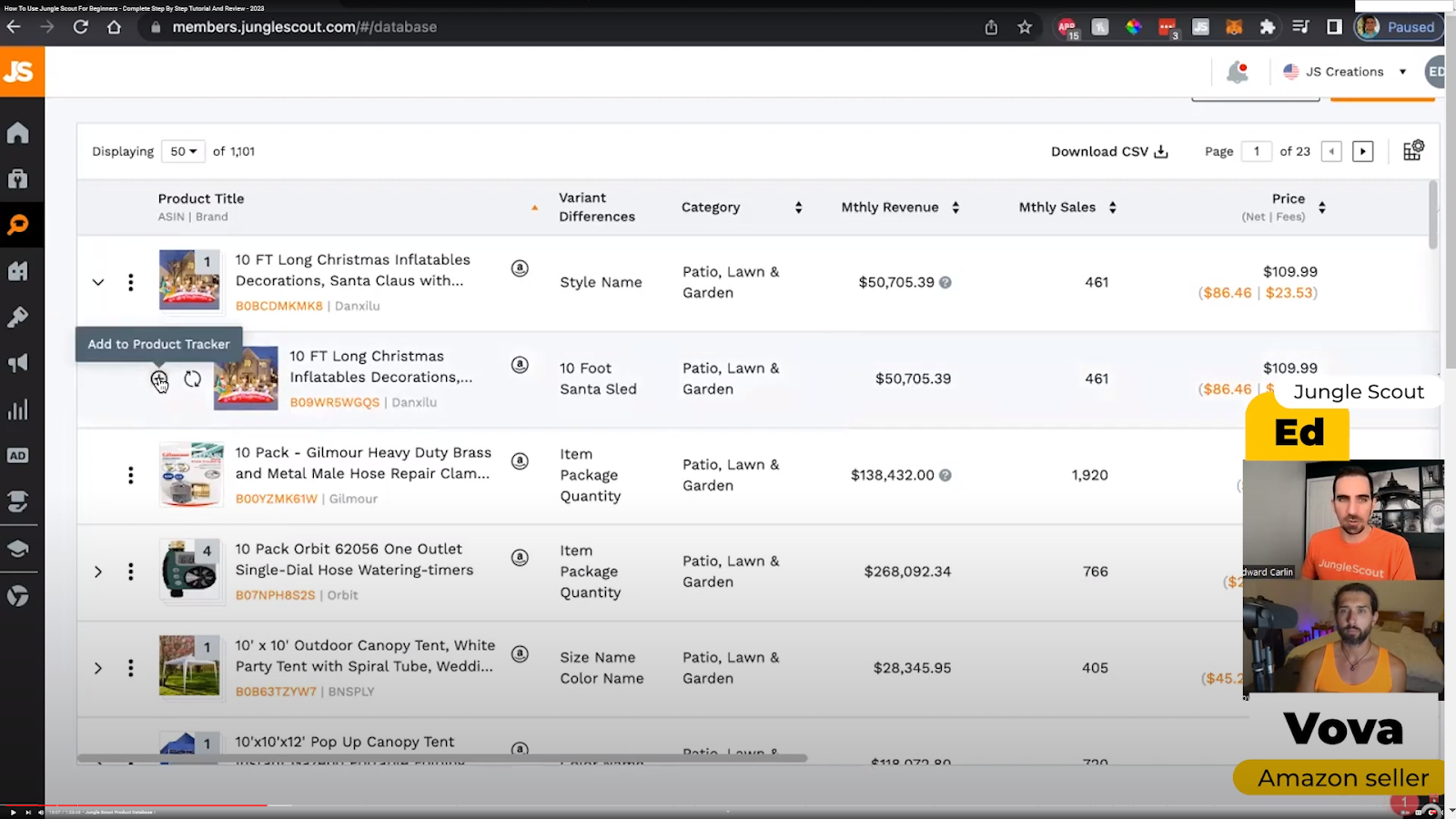Expand the Orbit 62056 watering-timers row

[98, 571]
